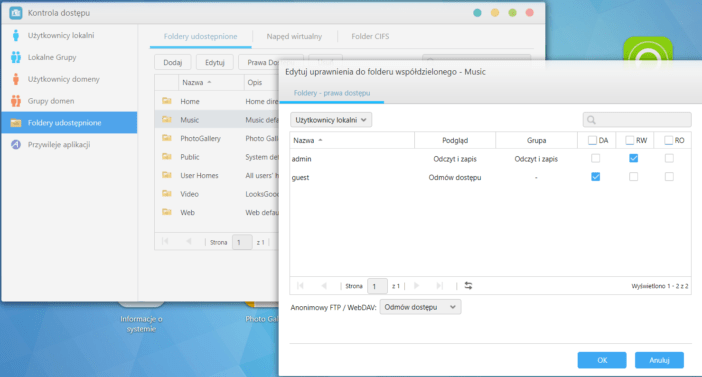Sort by Nazwa in permissions table
702x377 pixels.
[352, 140]
